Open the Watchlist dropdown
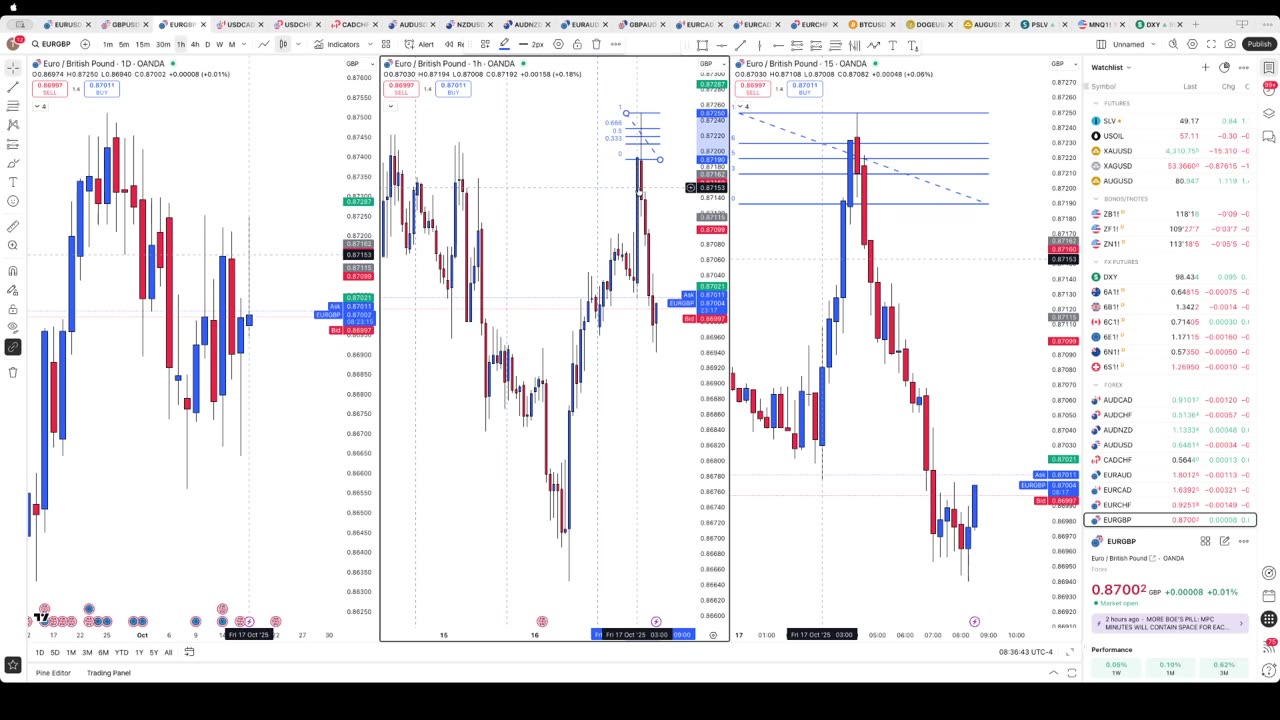Viewport: 1280px width, 720px height. coord(1111,67)
